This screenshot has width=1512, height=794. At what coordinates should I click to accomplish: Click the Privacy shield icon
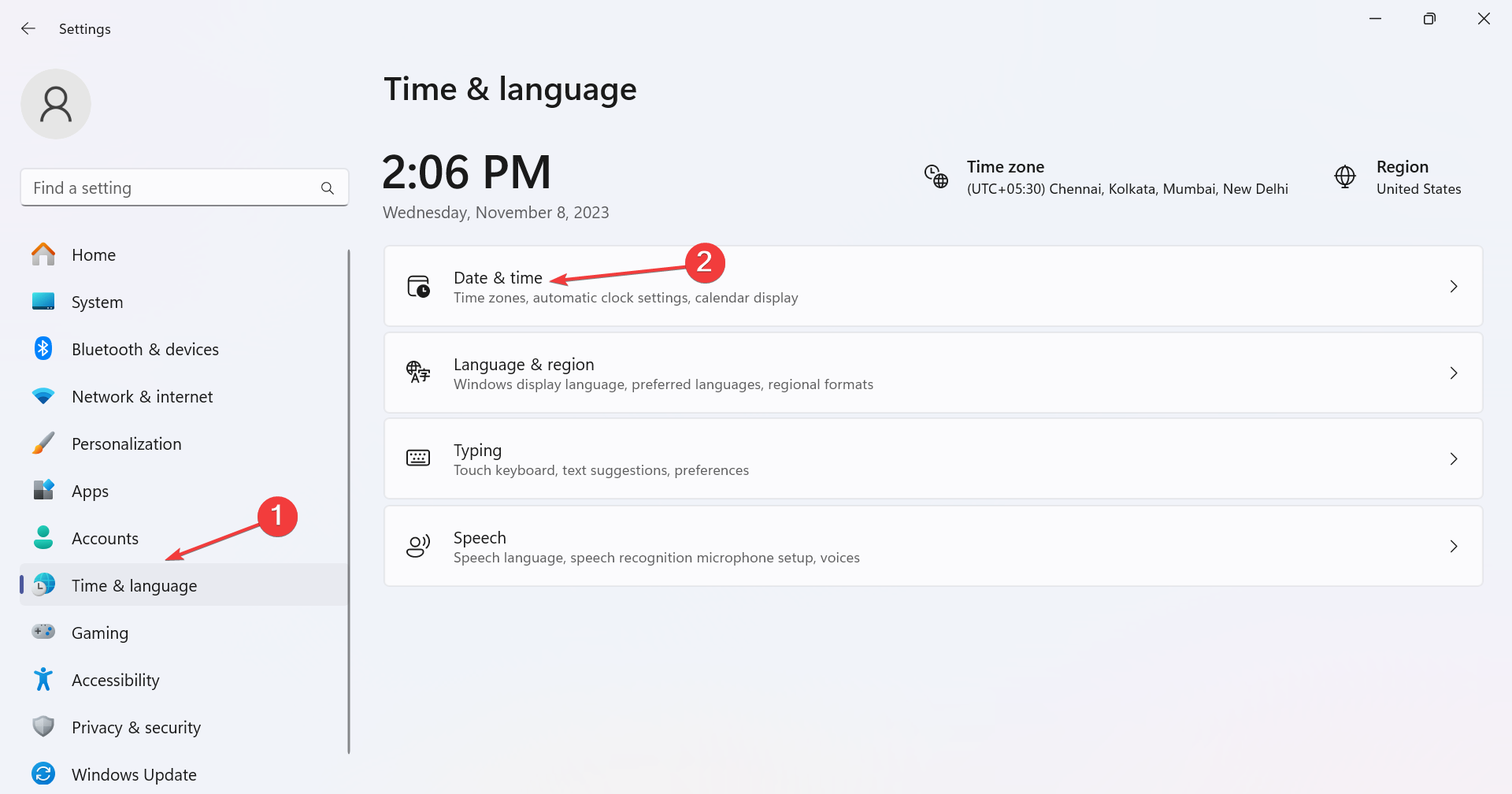(43, 726)
